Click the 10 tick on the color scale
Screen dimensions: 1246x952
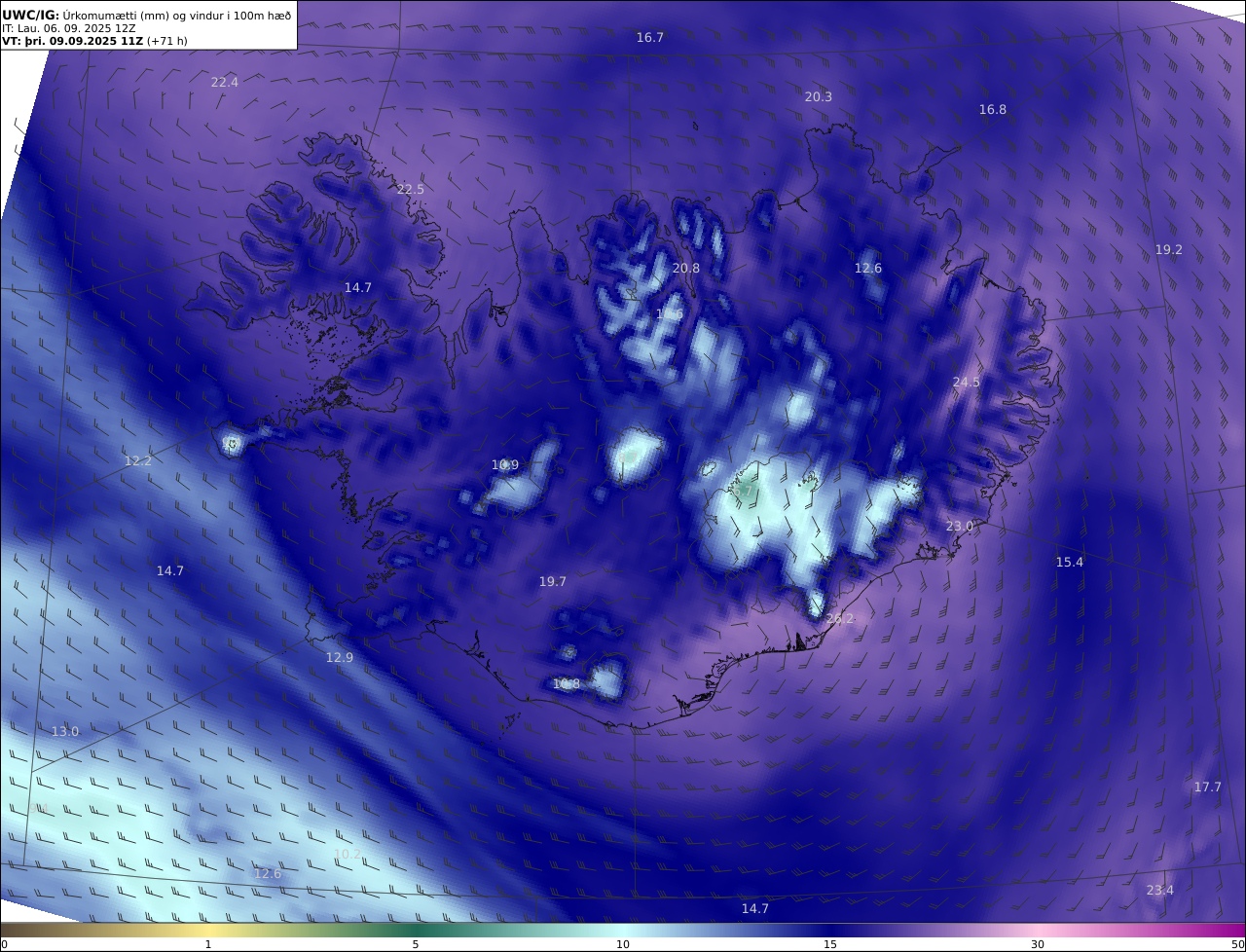pos(623,944)
